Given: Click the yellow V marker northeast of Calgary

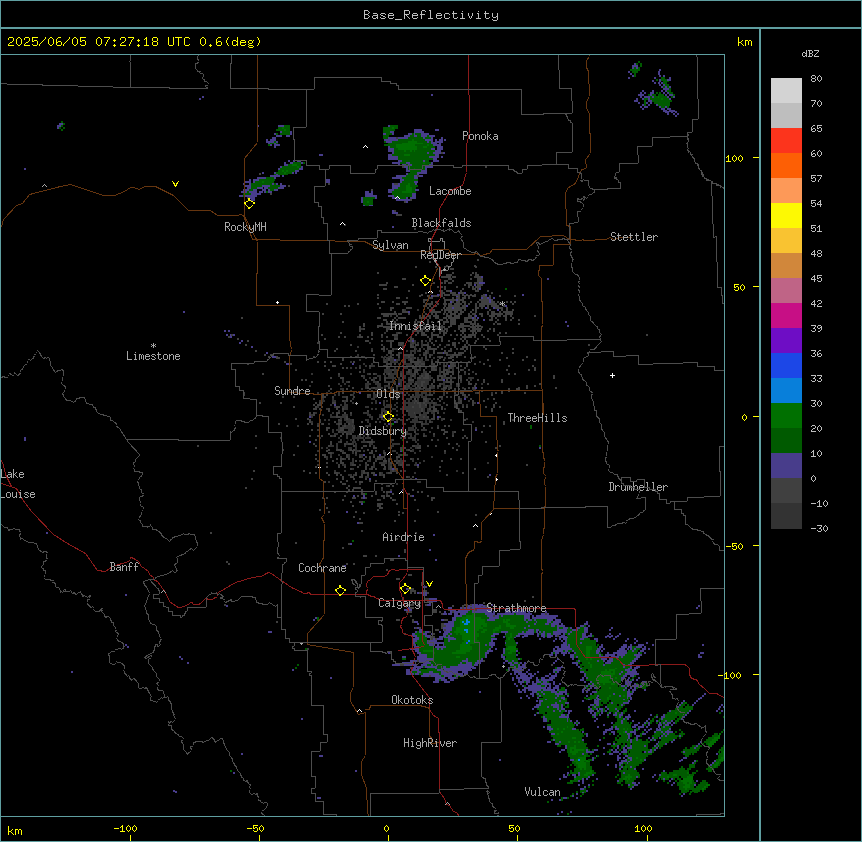Looking at the screenshot, I should click(429, 584).
